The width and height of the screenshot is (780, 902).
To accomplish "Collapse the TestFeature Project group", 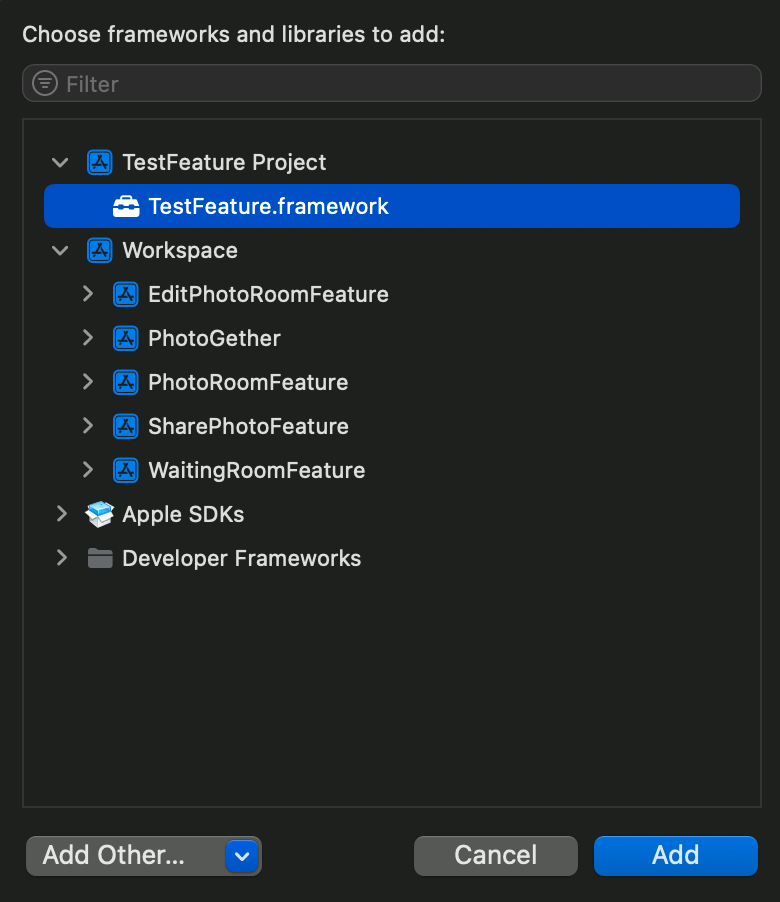I will (61, 162).
